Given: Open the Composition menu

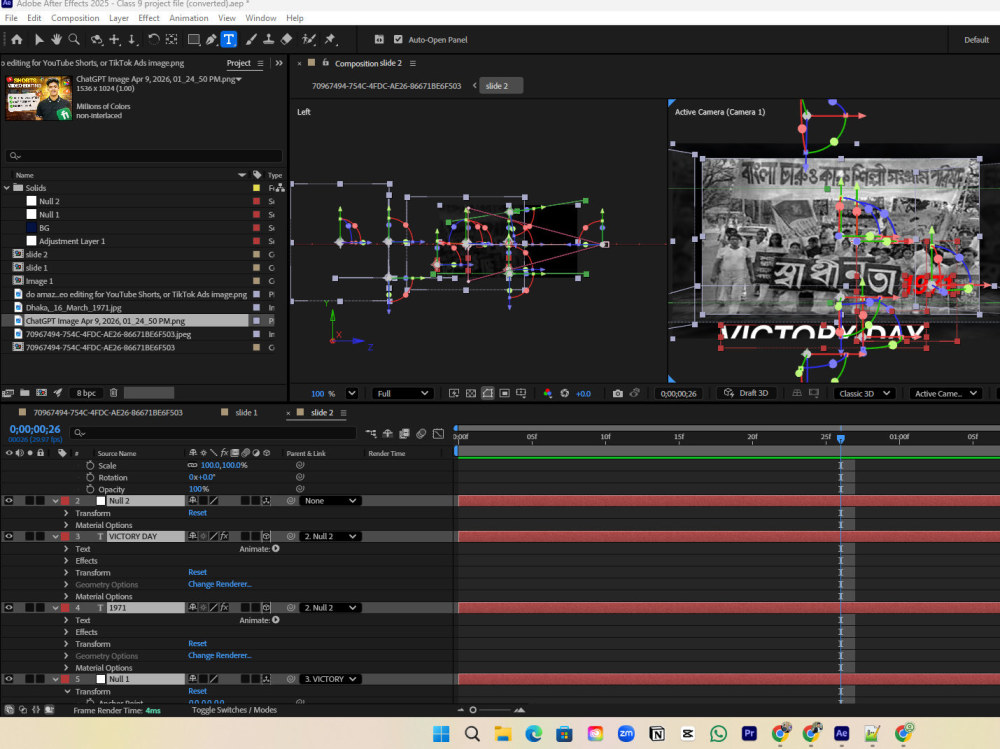Looking at the screenshot, I should (x=75, y=18).
